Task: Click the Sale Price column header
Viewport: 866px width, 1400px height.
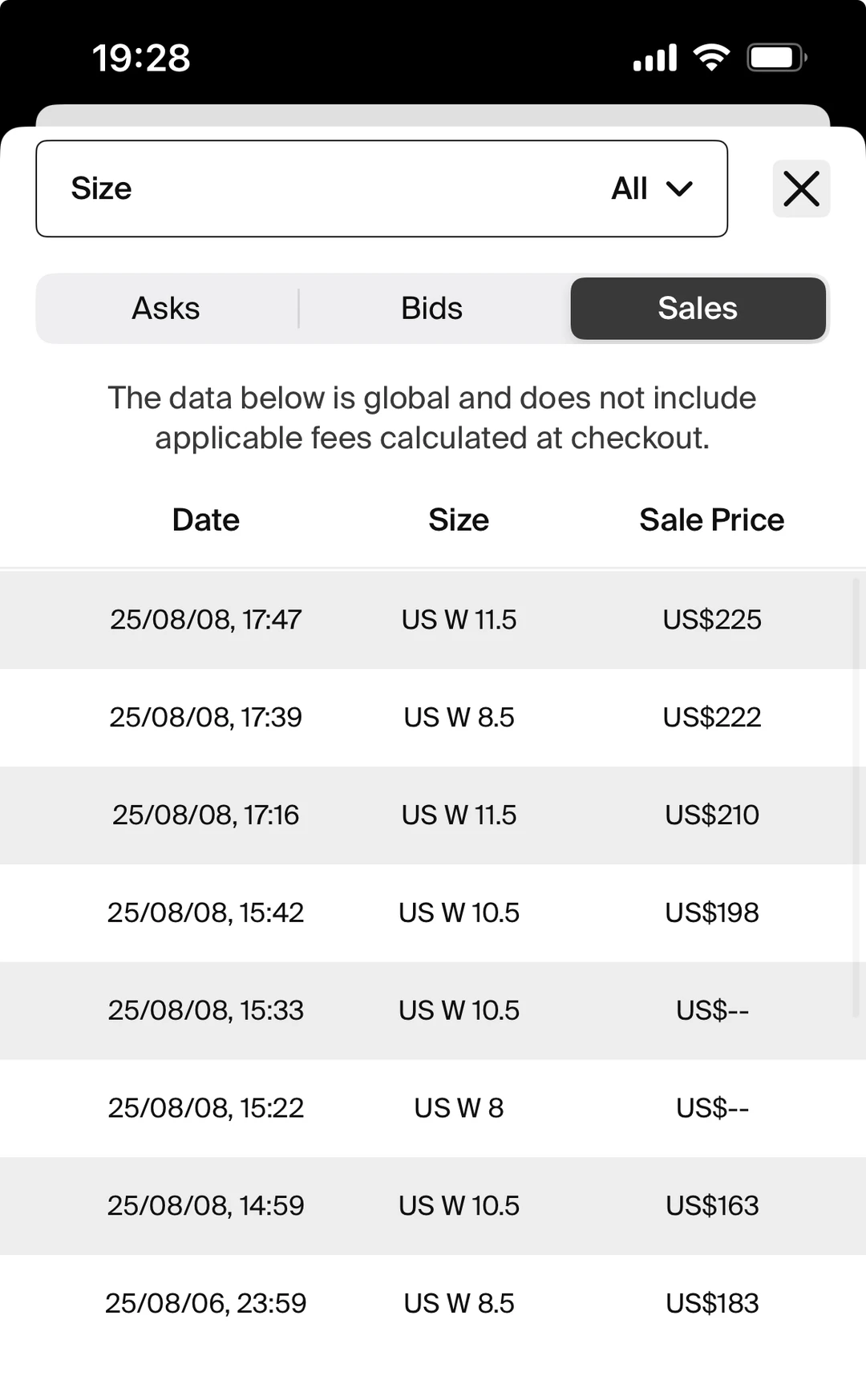Action: click(711, 520)
